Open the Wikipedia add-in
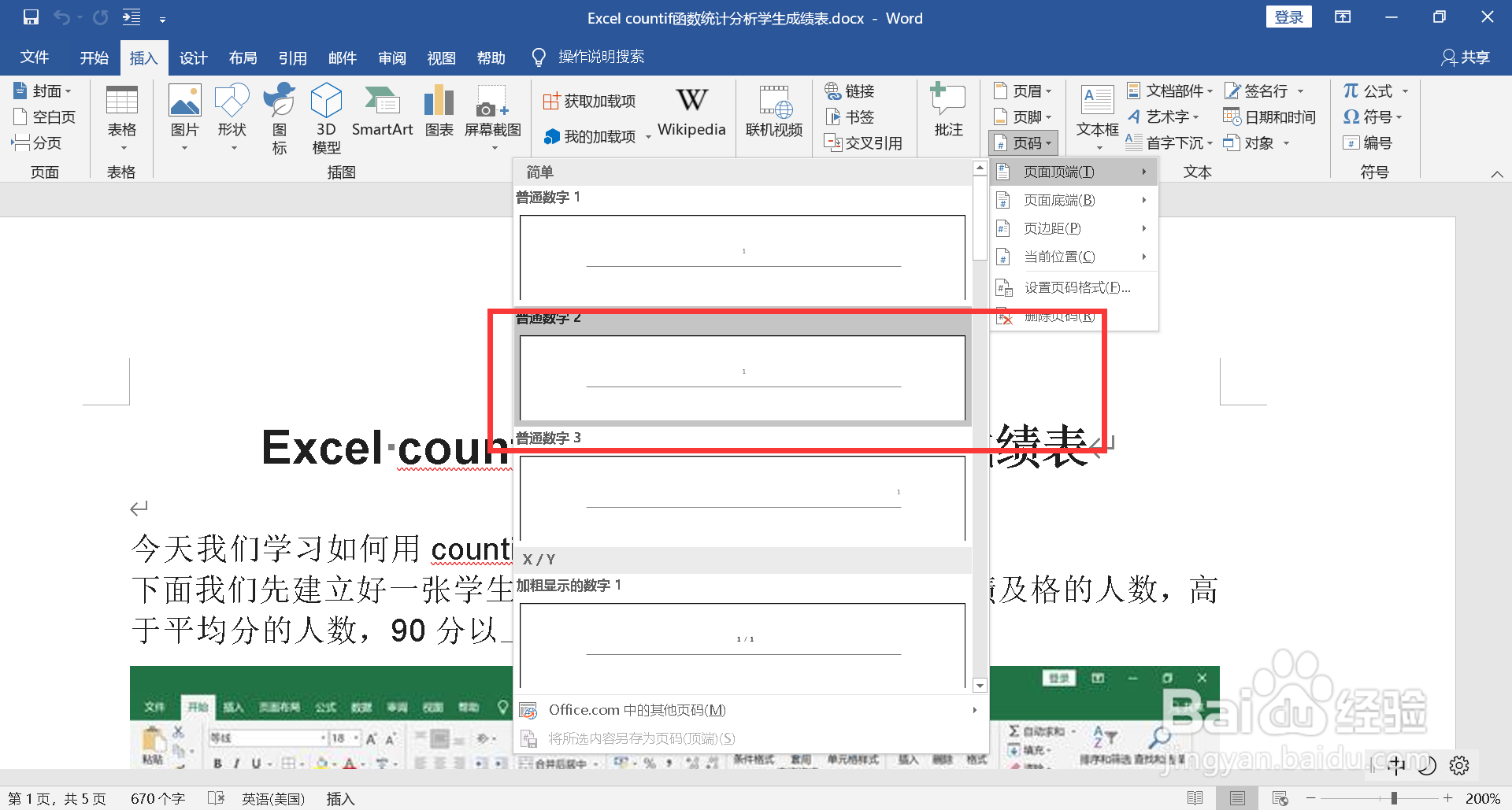Viewport: 1512px width, 810px height. click(691, 111)
